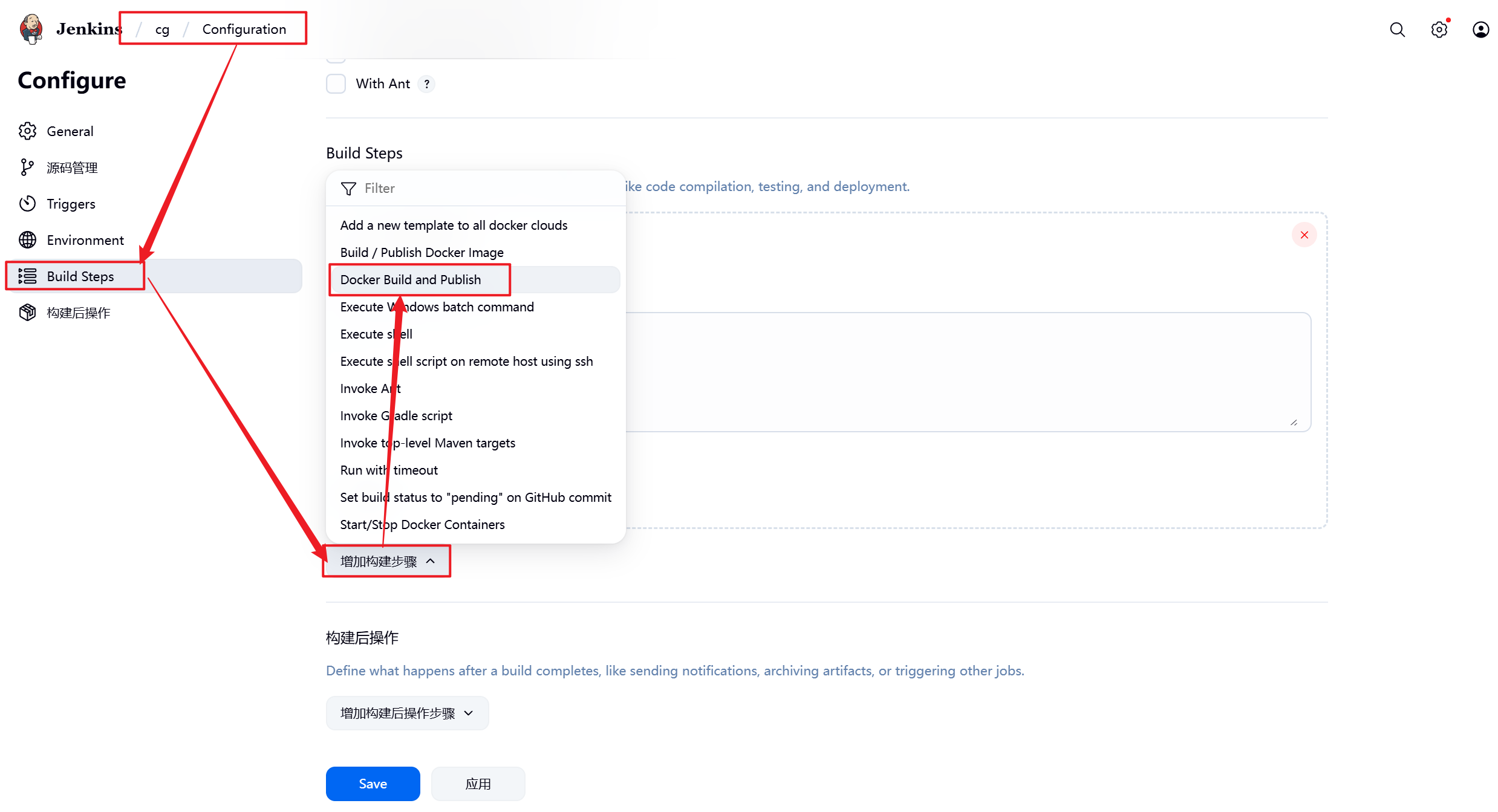Open Manage Jenkins gear icon
This screenshot has height=812, width=1498.
1439,30
